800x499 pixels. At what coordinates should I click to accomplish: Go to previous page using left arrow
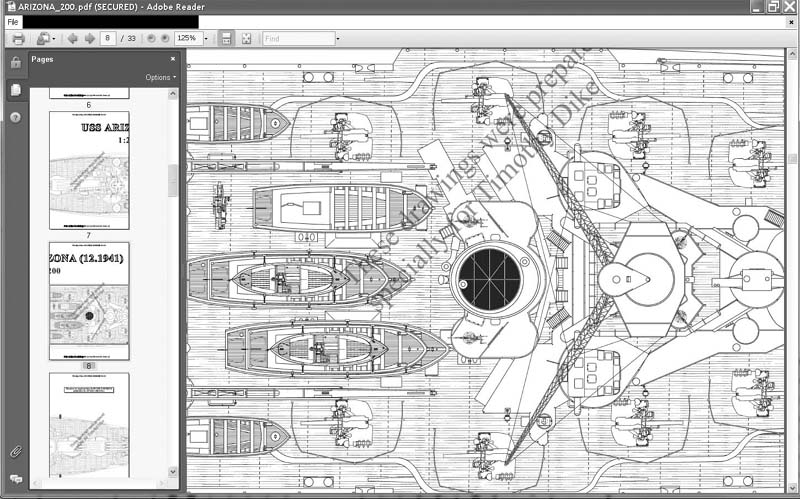(x=72, y=39)
